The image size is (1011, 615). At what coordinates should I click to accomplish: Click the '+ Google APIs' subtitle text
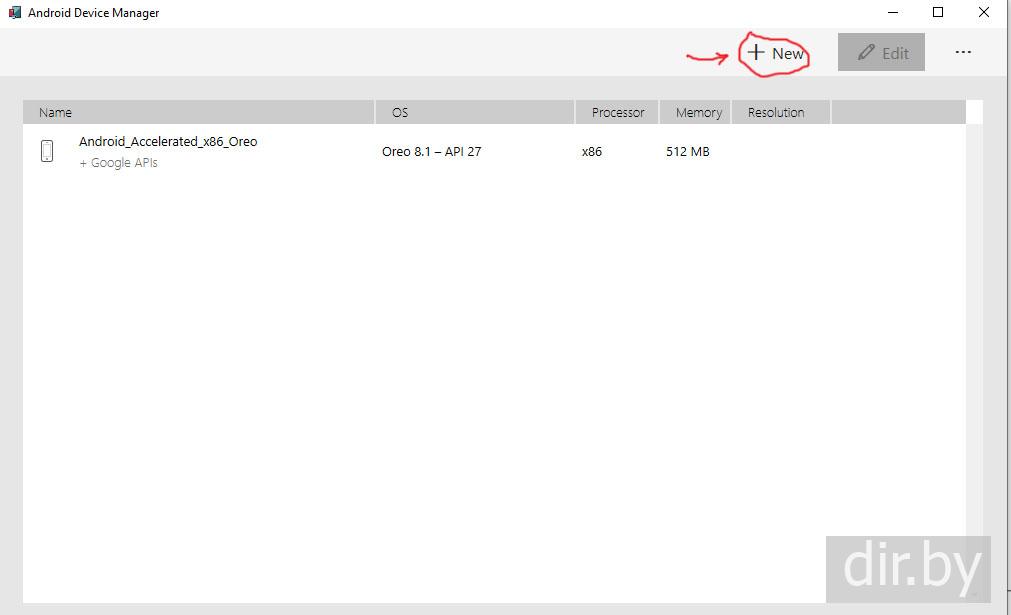(118, 162)
